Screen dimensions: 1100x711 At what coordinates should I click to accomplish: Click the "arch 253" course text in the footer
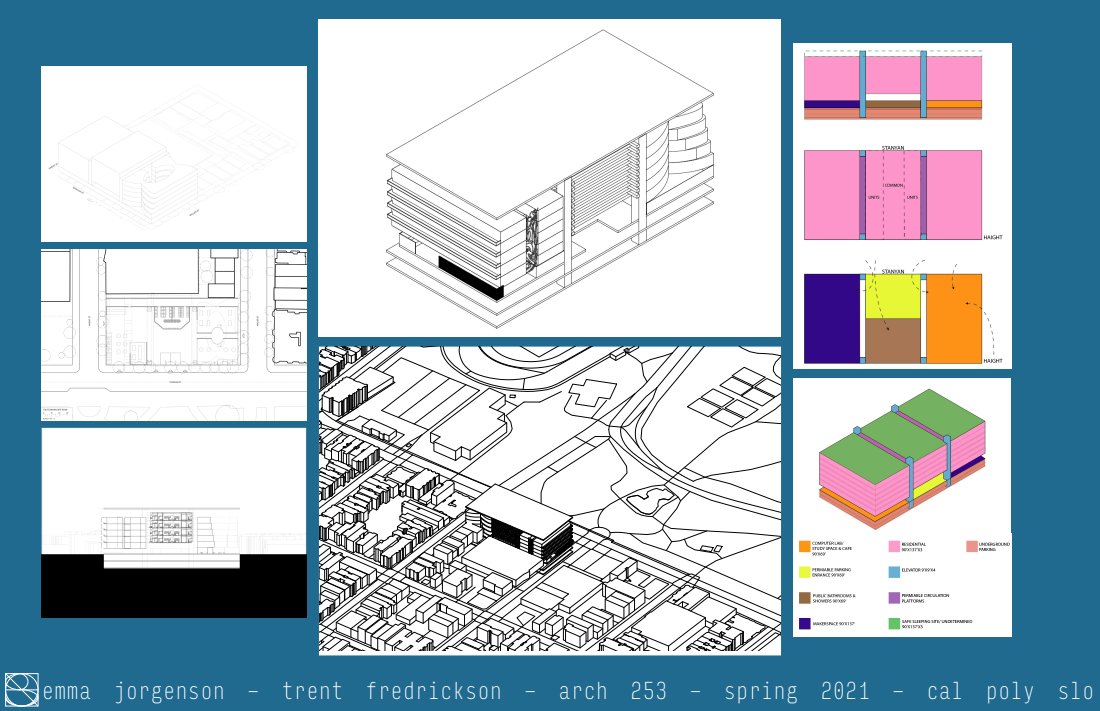click(x=612, y=691)
